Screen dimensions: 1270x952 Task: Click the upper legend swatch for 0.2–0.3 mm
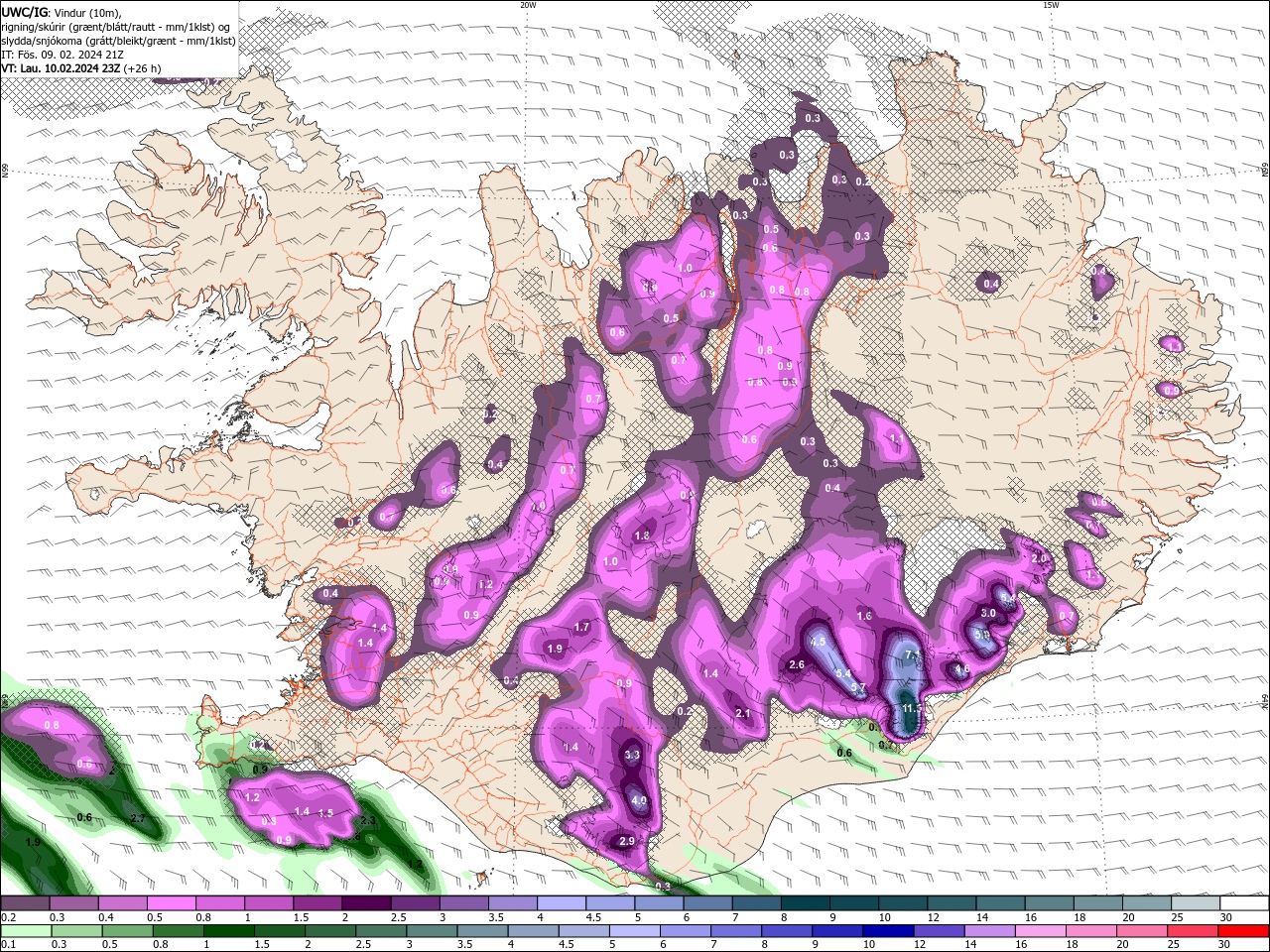pos(25,903)
